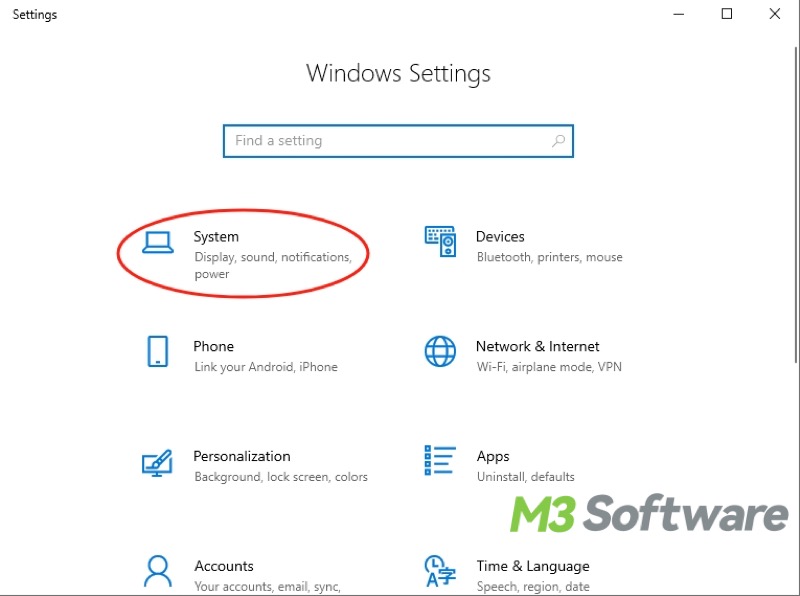Open Network & Internet label
800x596 pixels.
[538, 346]
